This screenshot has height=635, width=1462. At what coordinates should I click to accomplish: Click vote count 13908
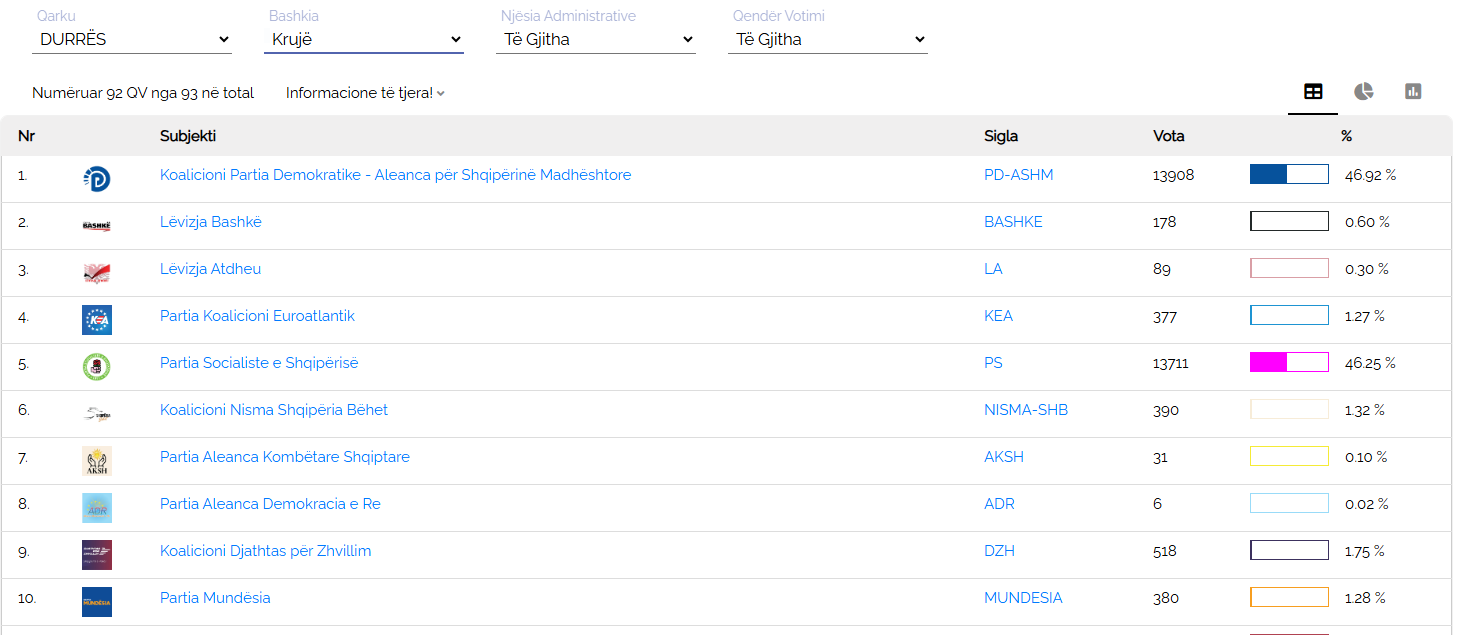pyautogui.click(x=1174, y=175)
